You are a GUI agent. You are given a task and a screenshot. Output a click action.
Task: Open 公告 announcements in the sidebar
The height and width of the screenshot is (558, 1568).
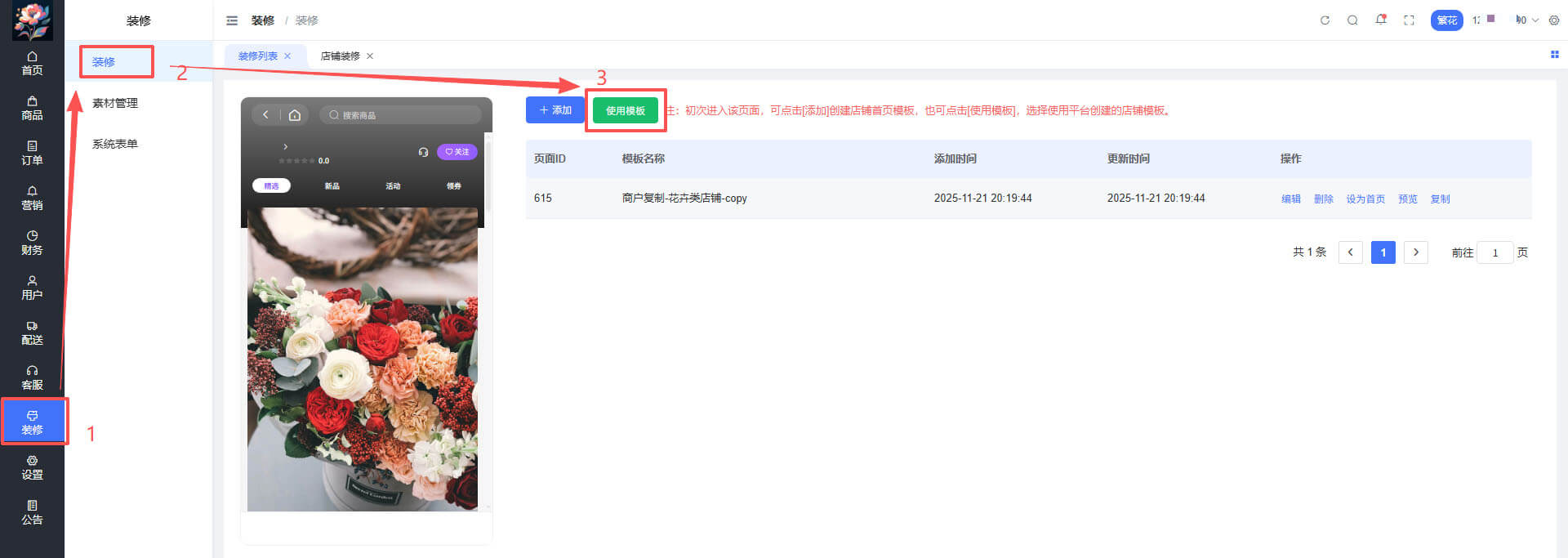point(32,512)
